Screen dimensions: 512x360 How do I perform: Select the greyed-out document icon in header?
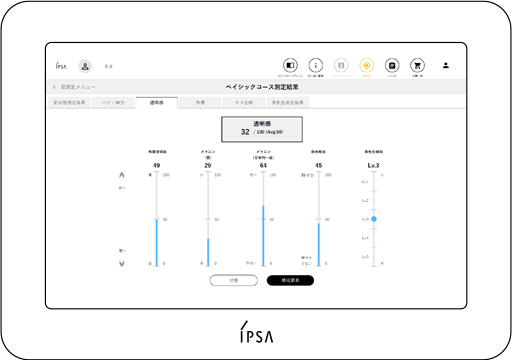click(341, 65)
